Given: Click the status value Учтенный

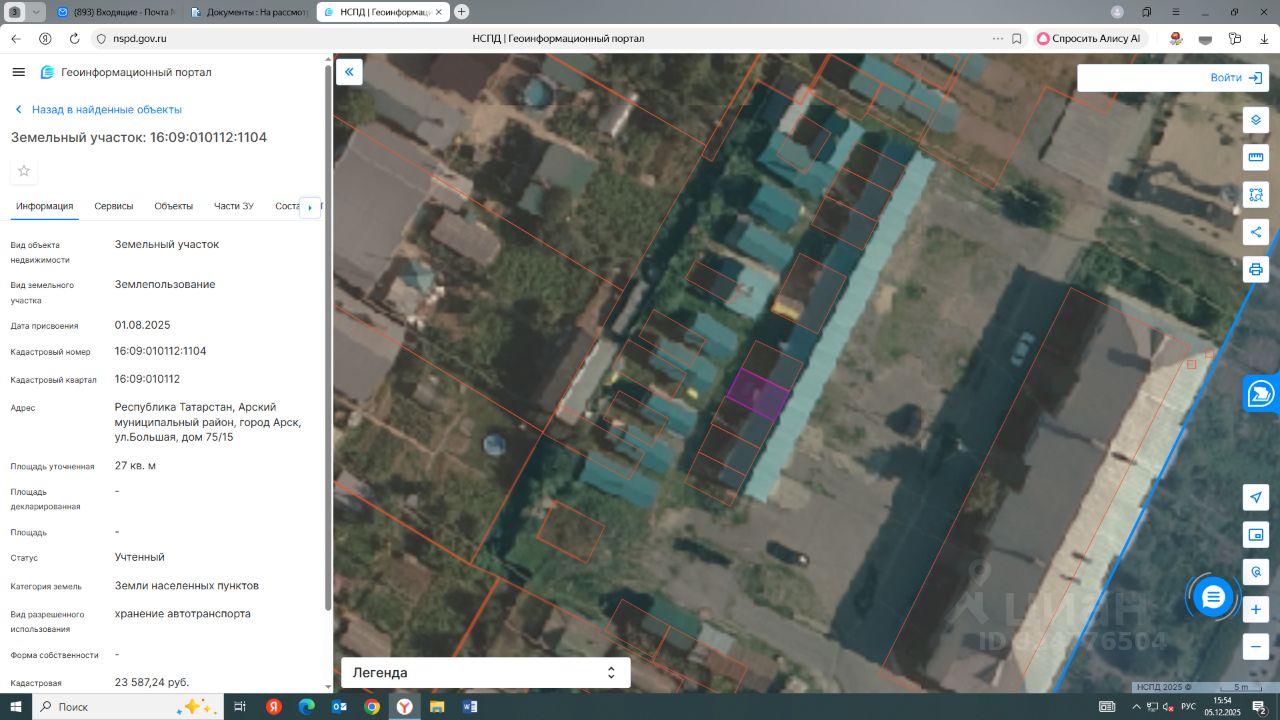Looking at the screenshot, I should [140, 557].
